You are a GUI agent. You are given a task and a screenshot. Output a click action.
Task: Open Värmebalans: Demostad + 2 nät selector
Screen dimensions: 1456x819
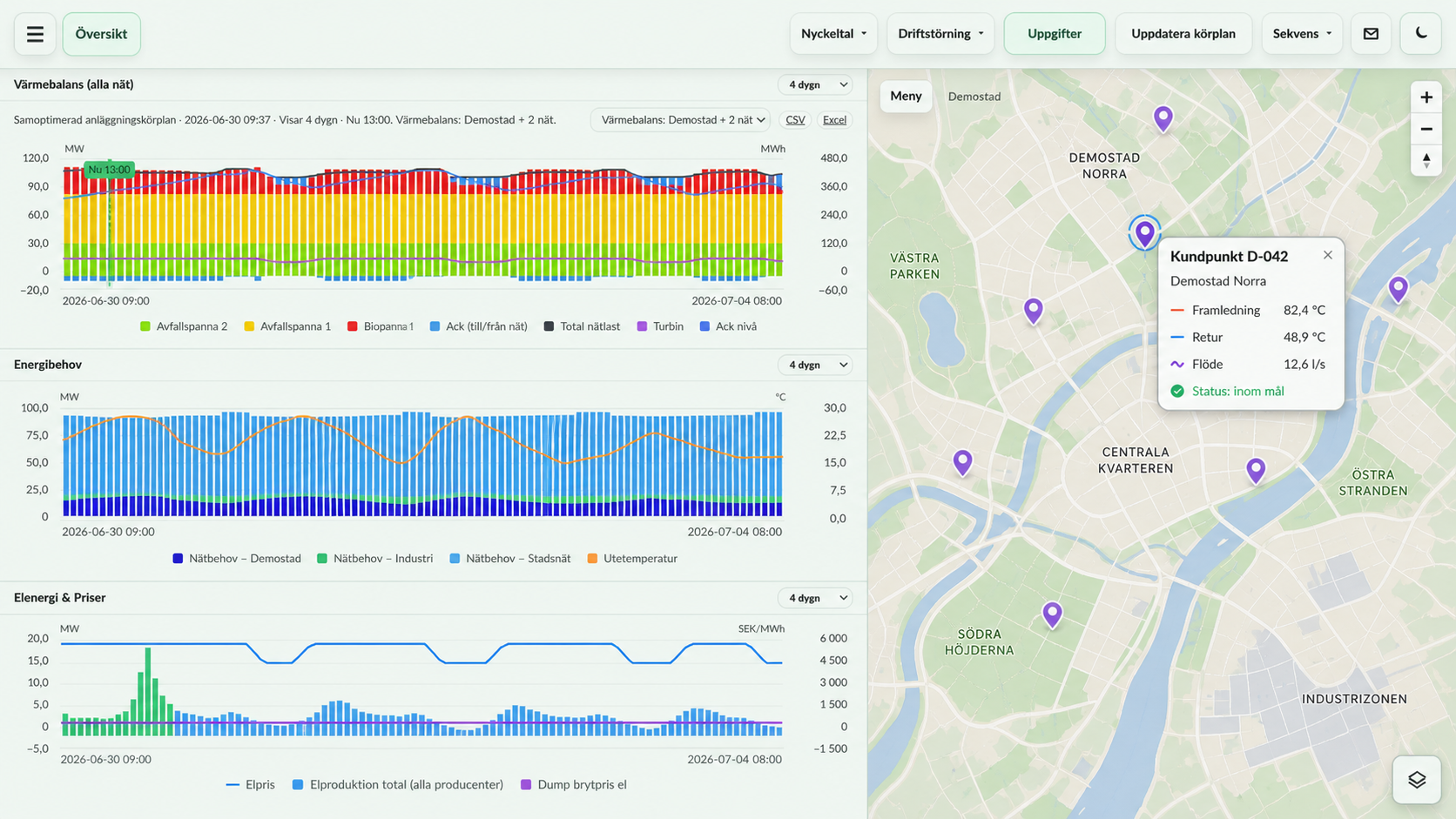click(x=680, y=120)
